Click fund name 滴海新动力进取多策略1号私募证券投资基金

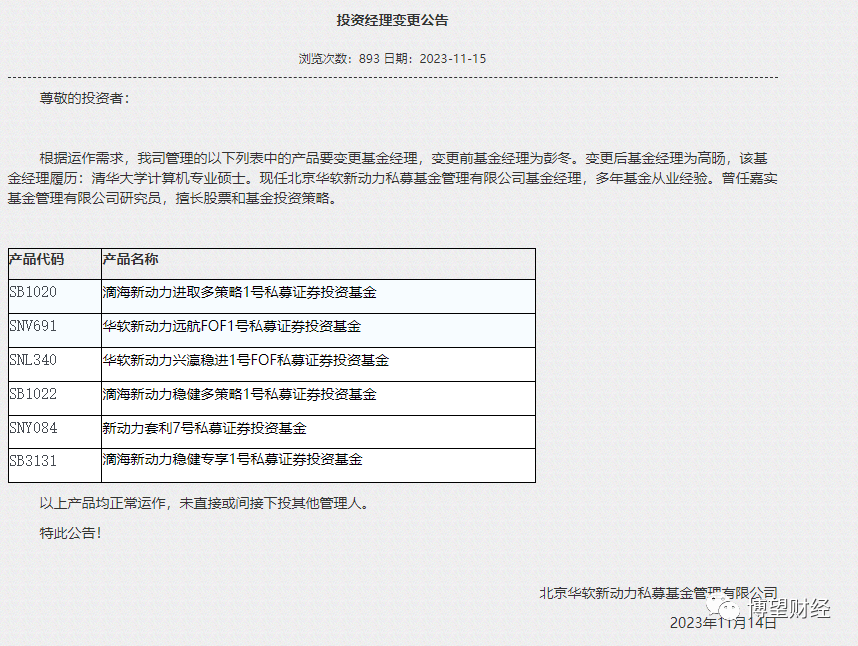238,293
